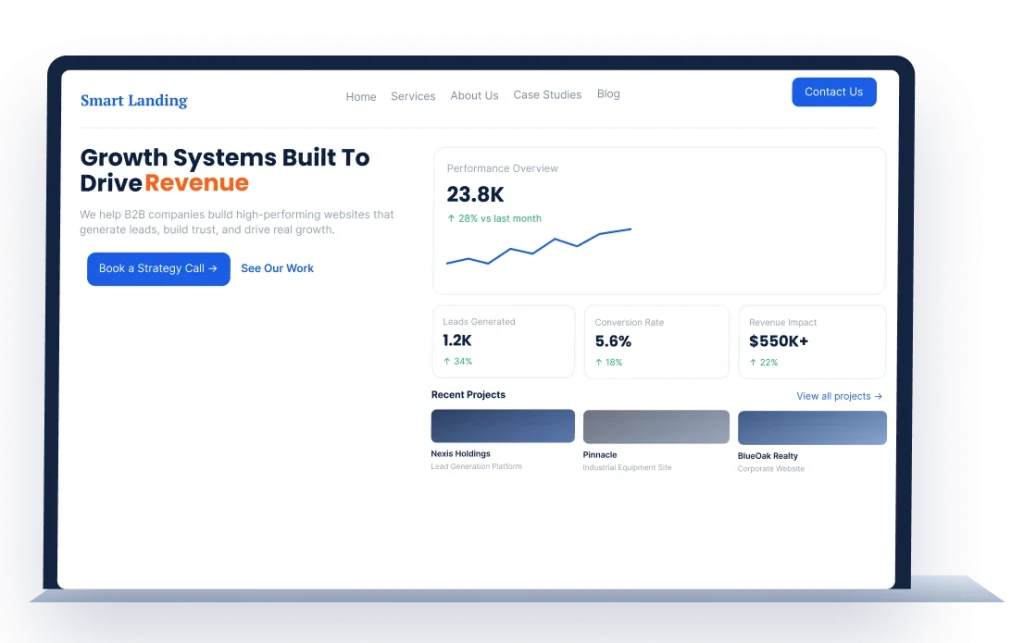This screenshot has height=643, width=1024.
Task: Navigate to Case Studies
Action: (547, 95)
